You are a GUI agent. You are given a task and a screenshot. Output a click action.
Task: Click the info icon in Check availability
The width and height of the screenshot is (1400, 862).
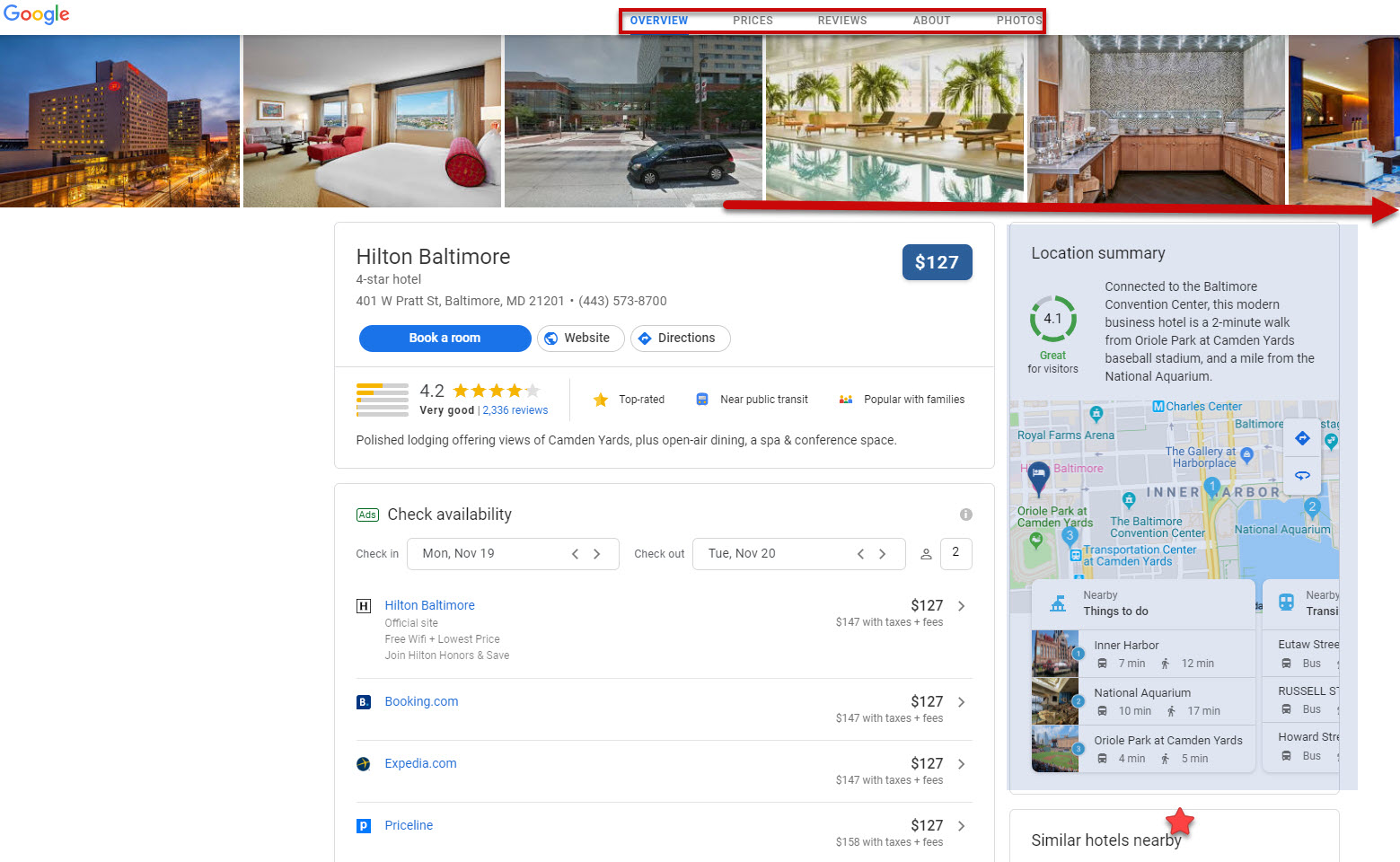(966, 515)
